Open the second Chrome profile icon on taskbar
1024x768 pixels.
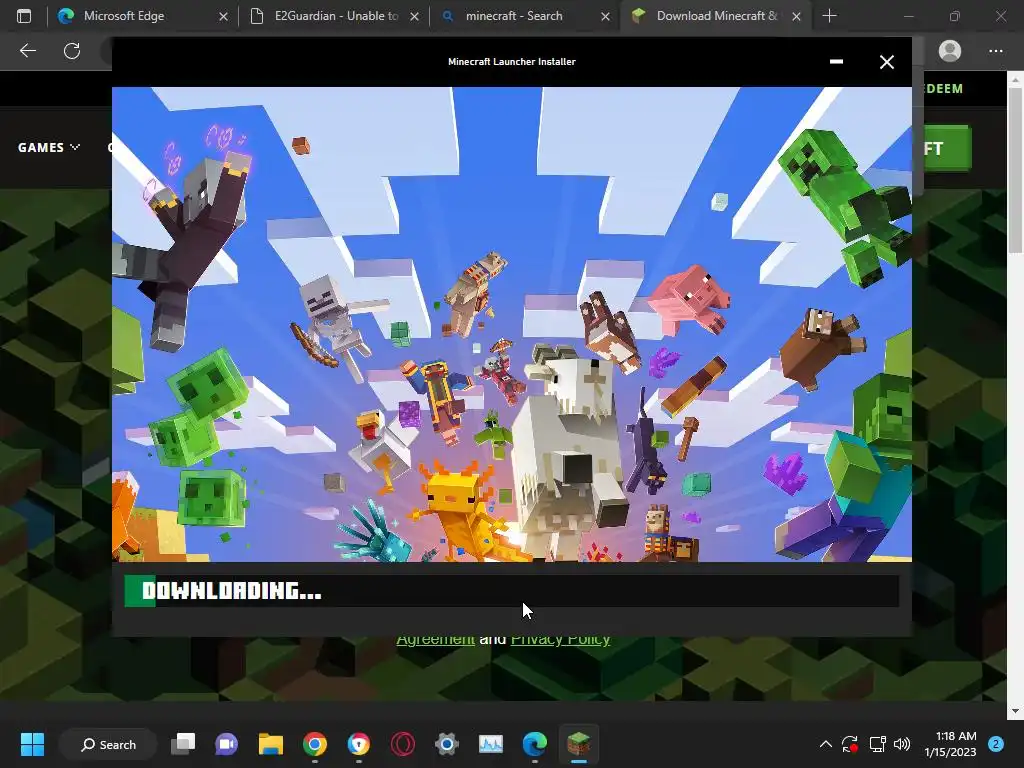coord(359,744)
